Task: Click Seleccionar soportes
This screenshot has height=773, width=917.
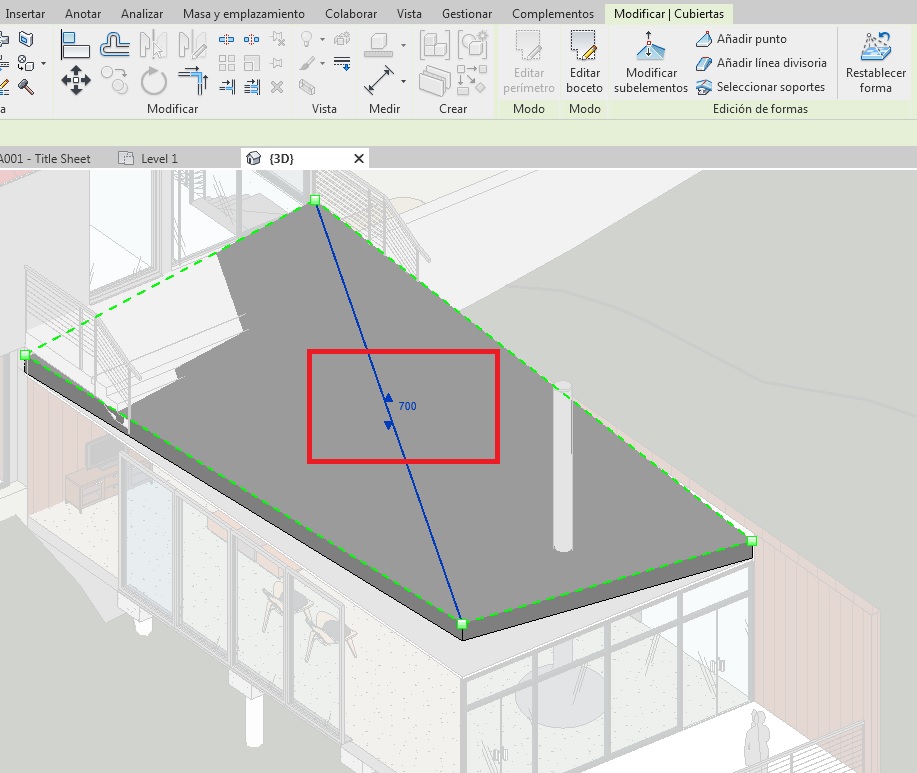Action: pyautogui.click(x=760, y=87)
